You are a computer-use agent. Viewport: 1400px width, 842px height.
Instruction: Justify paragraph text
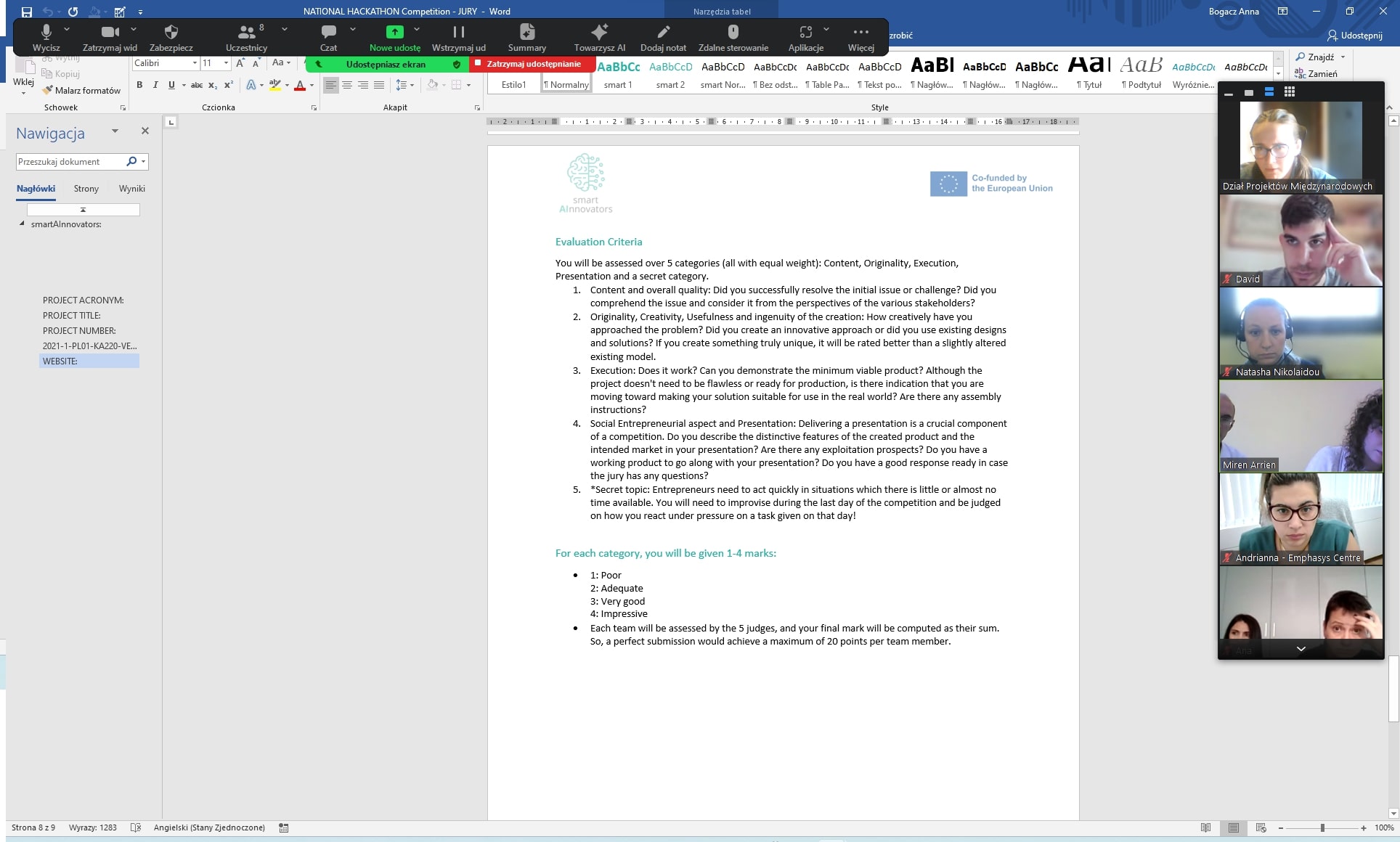379,85
